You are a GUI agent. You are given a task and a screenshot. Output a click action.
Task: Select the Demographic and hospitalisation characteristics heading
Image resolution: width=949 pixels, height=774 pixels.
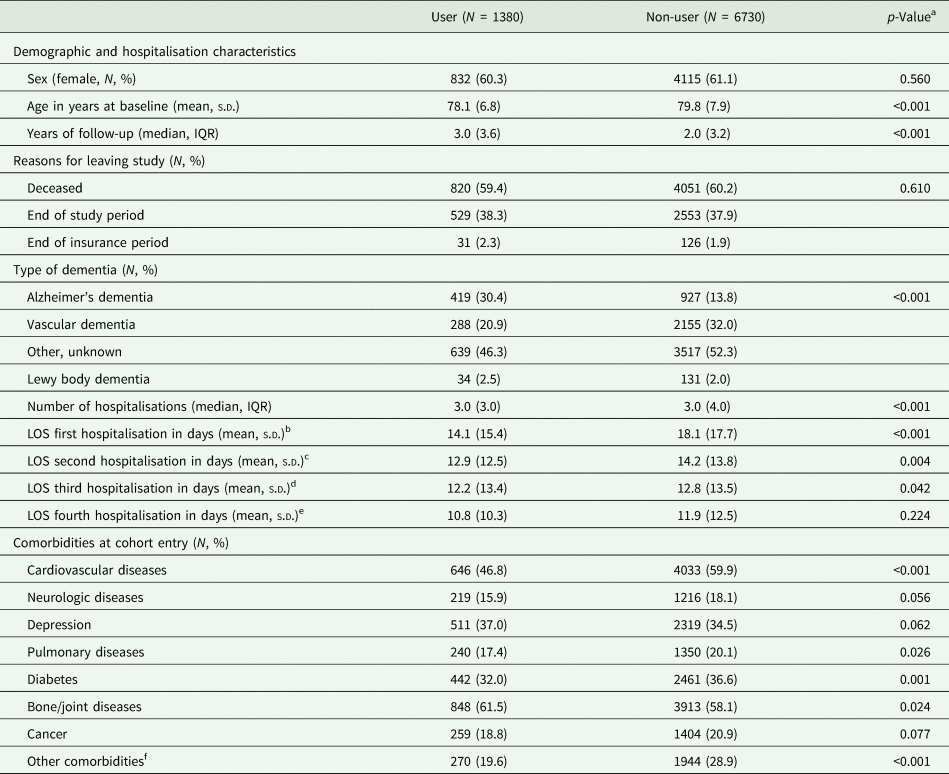point(152,50)
